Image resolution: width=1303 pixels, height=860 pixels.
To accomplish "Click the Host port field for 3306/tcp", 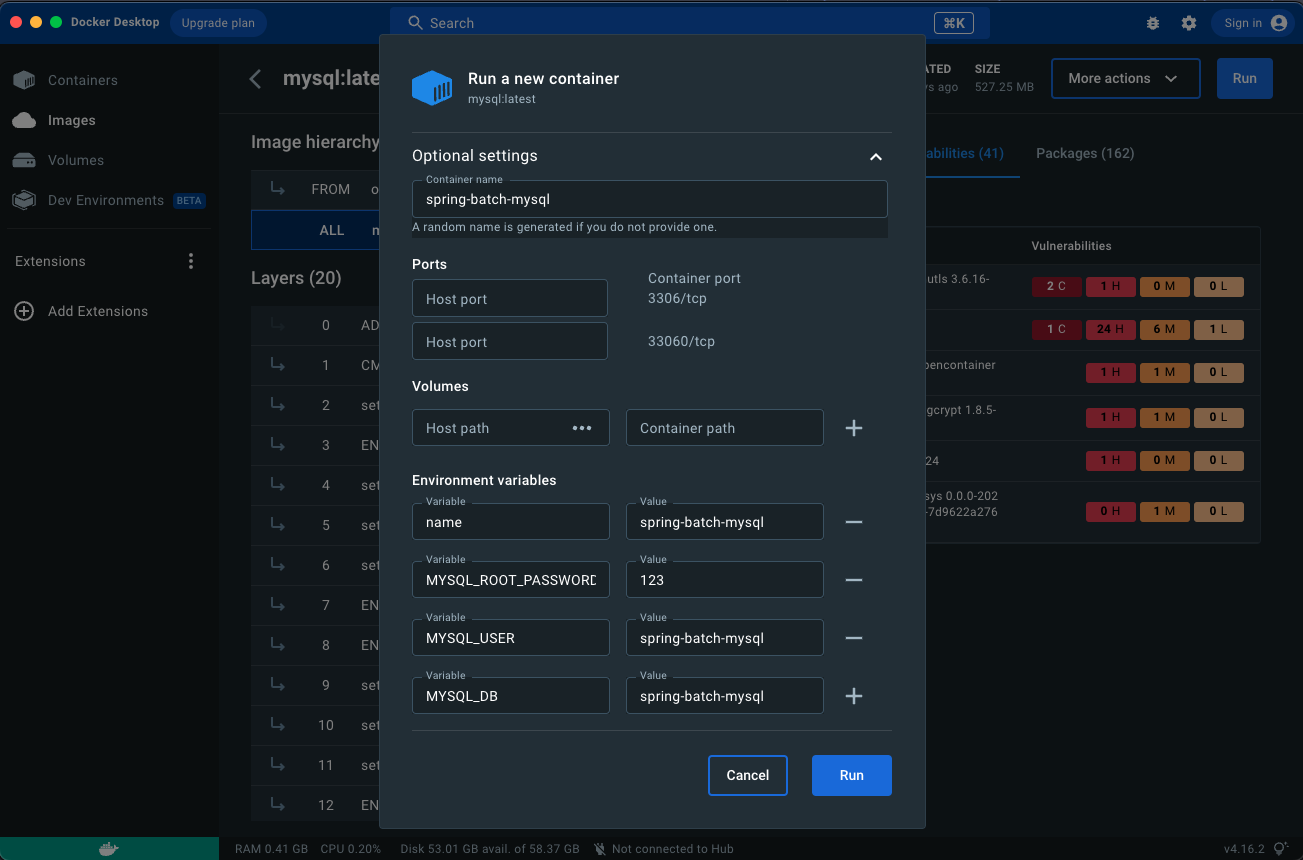I will (510, 298).
